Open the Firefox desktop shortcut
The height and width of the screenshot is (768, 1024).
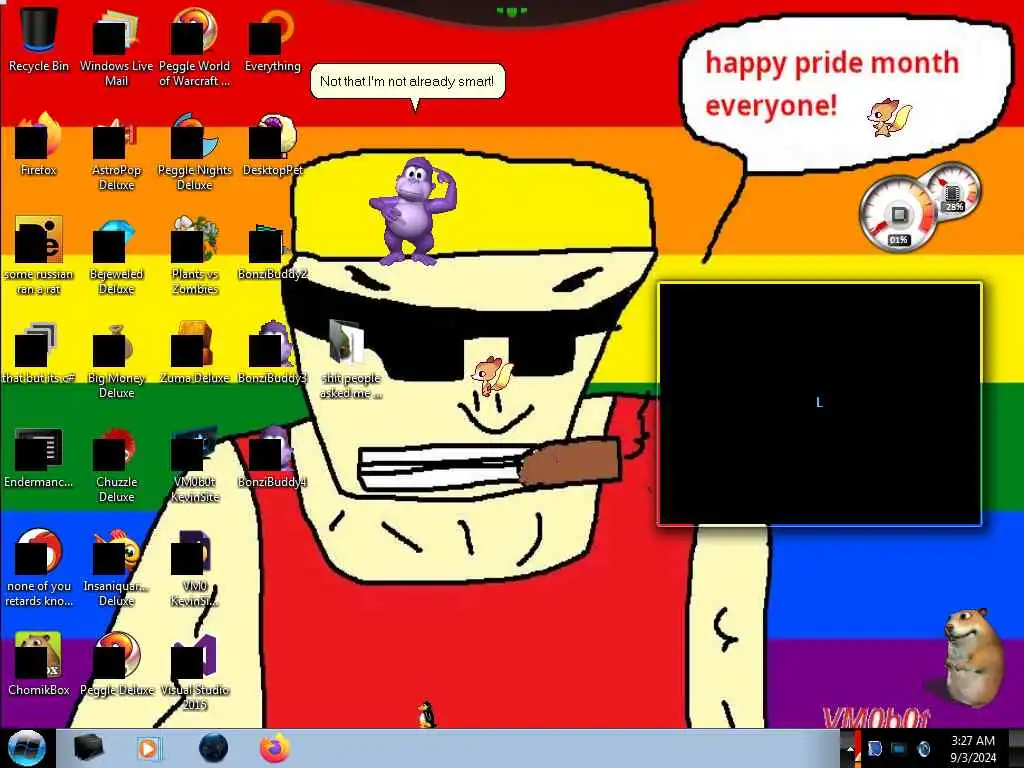tap(39, 144)
